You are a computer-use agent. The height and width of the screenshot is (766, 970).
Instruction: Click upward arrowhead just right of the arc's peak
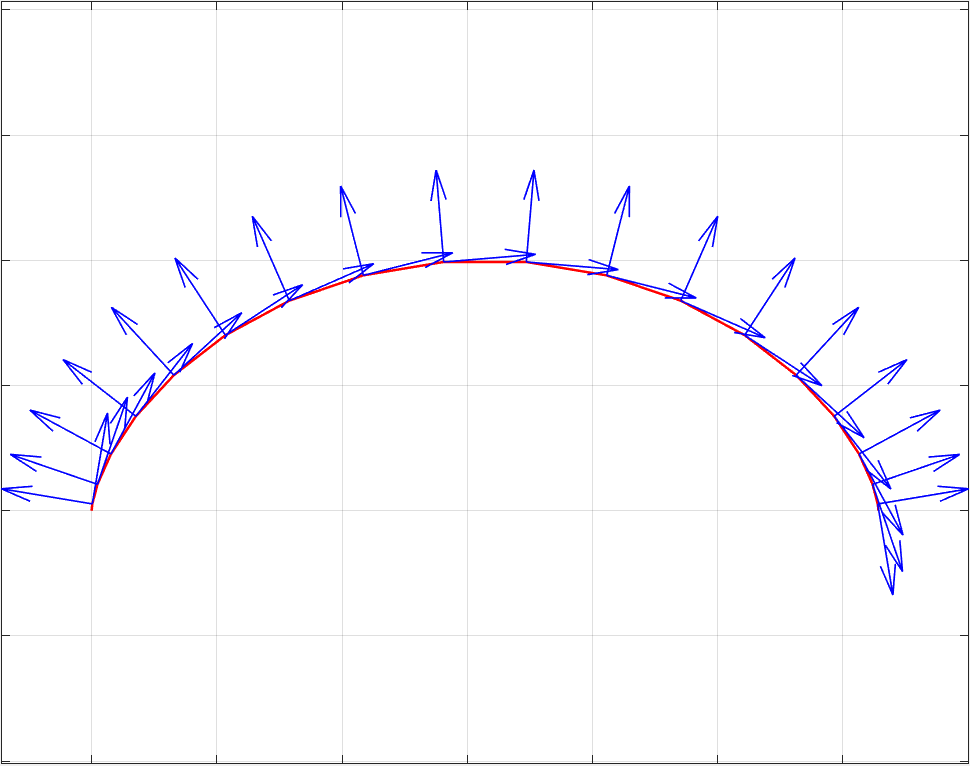point(534,174)
